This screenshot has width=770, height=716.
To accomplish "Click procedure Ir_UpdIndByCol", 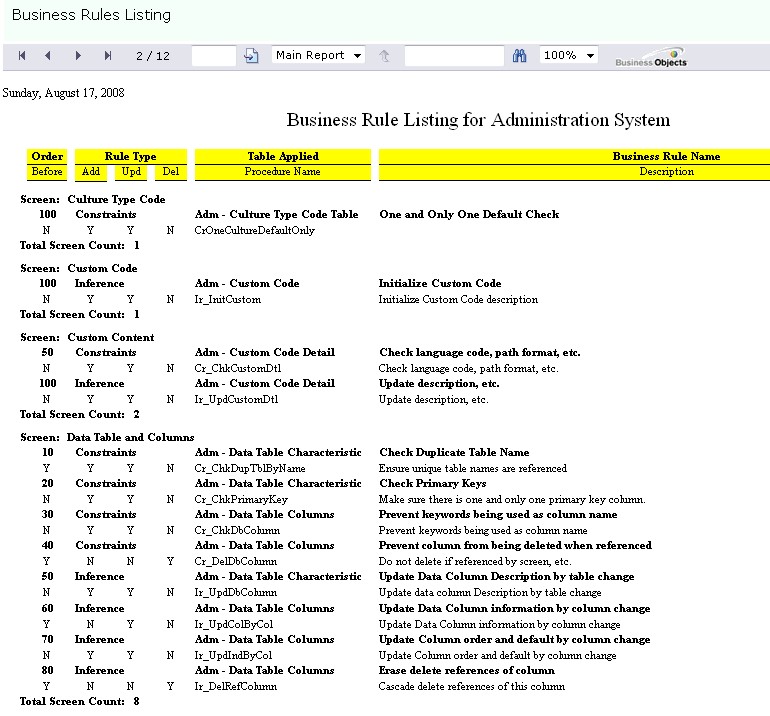I will pos(233,655).
